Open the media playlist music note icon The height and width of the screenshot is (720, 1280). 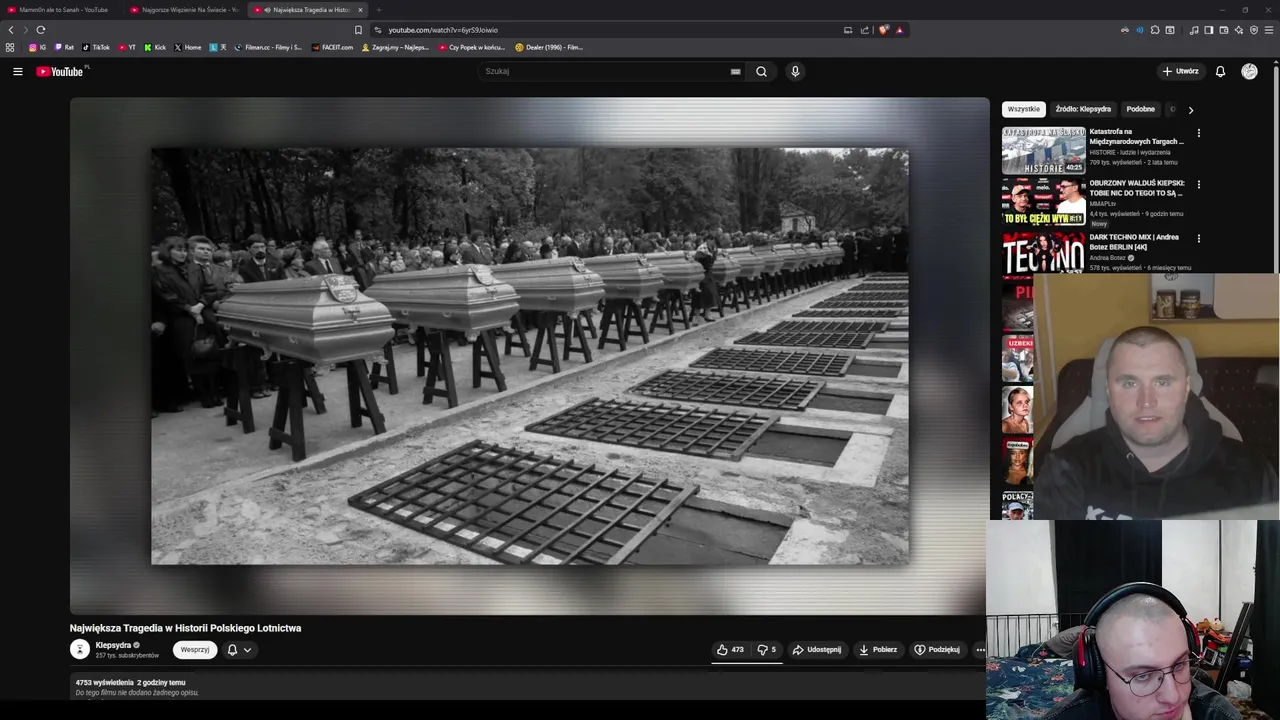coord(1194,30)
